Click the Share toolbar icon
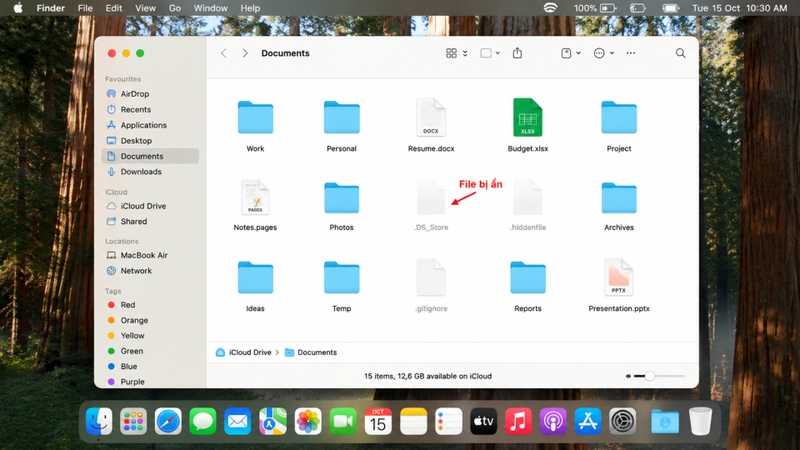 pos(517,53)
